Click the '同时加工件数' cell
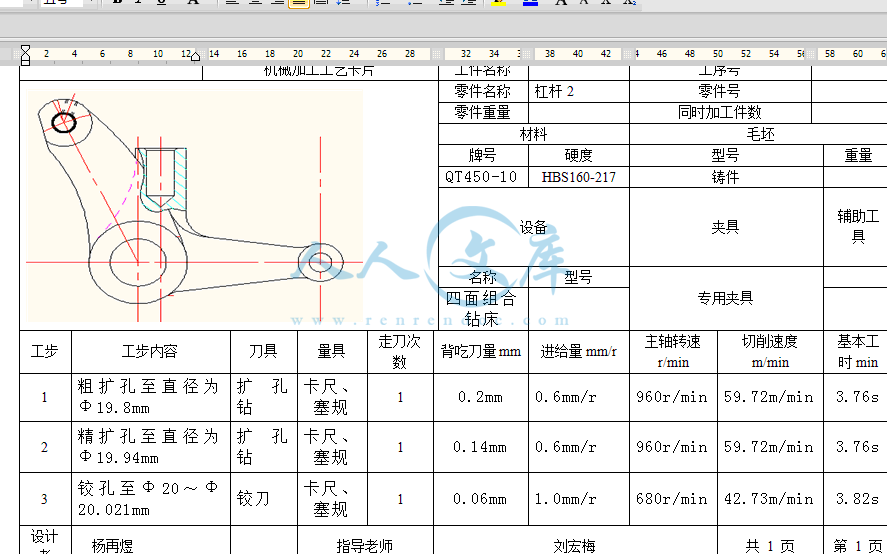This screenshot has height=554, width=887. pyautogui.click(x=720, y=113)
